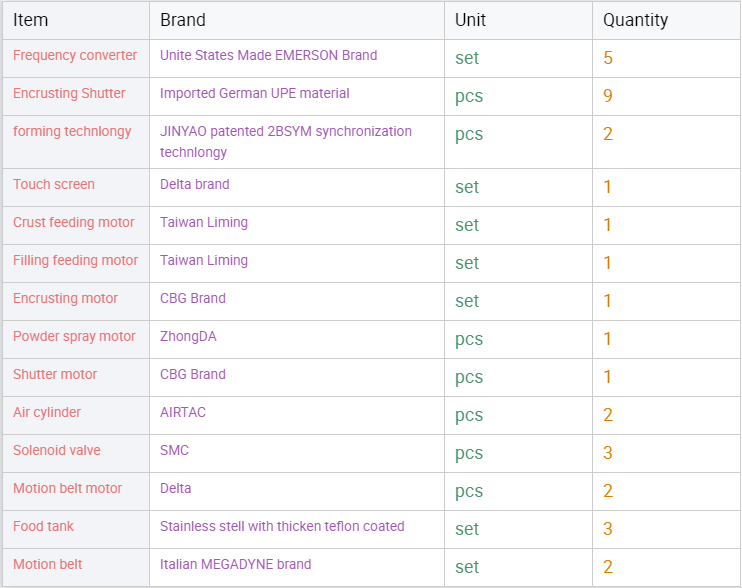Click CBG Brand in Encrusting motor row
Image resolution: width=742 pixels, height=588 pixels.
(193, 298)
